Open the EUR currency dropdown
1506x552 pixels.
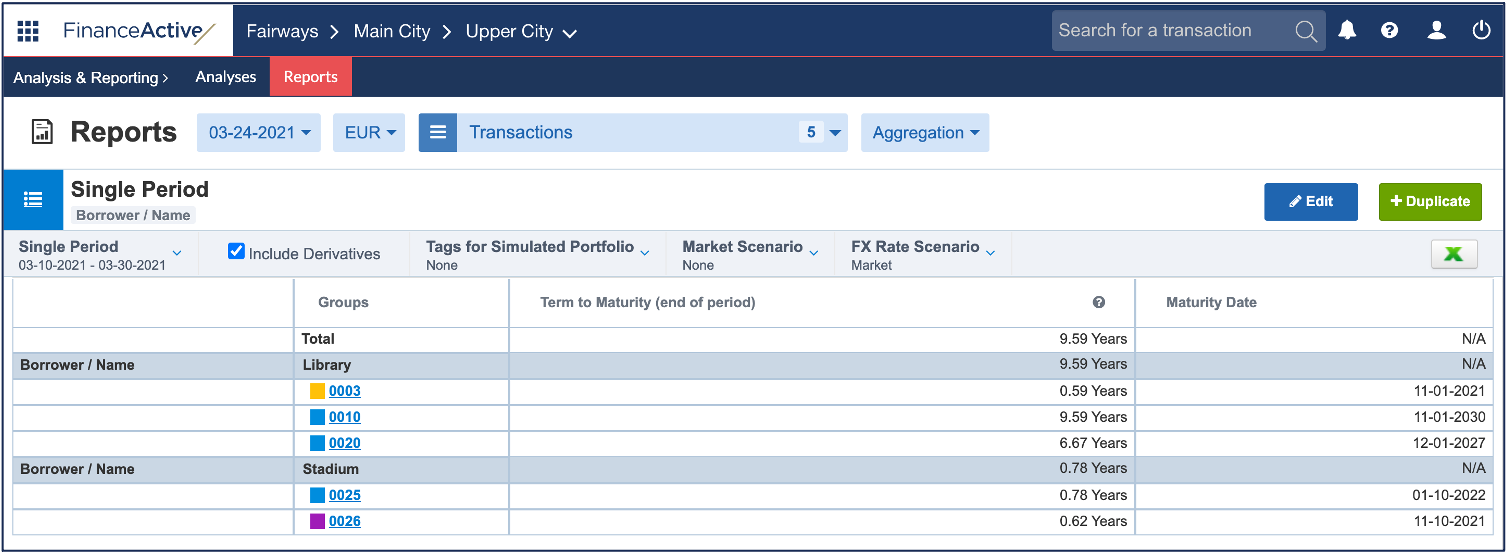click(369, 133)
